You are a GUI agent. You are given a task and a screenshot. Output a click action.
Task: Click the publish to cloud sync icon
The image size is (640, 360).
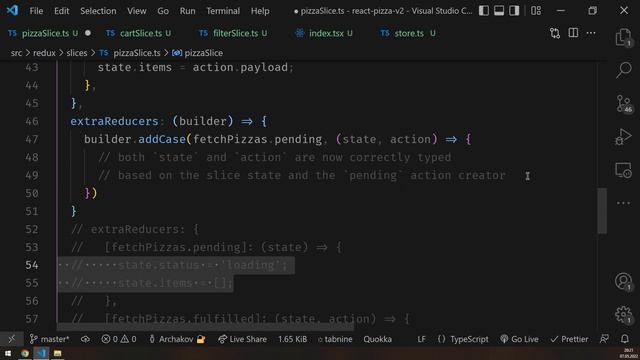(x=85, y=339)
